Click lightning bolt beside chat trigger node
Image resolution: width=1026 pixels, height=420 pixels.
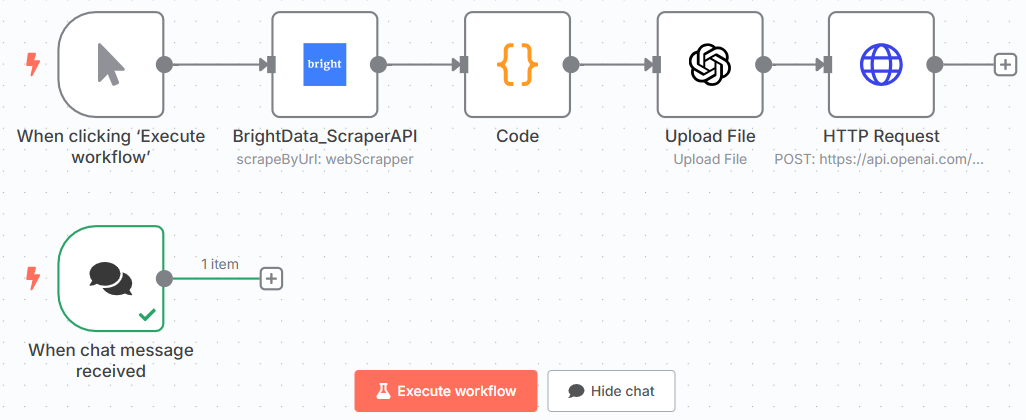click(32, 279)
